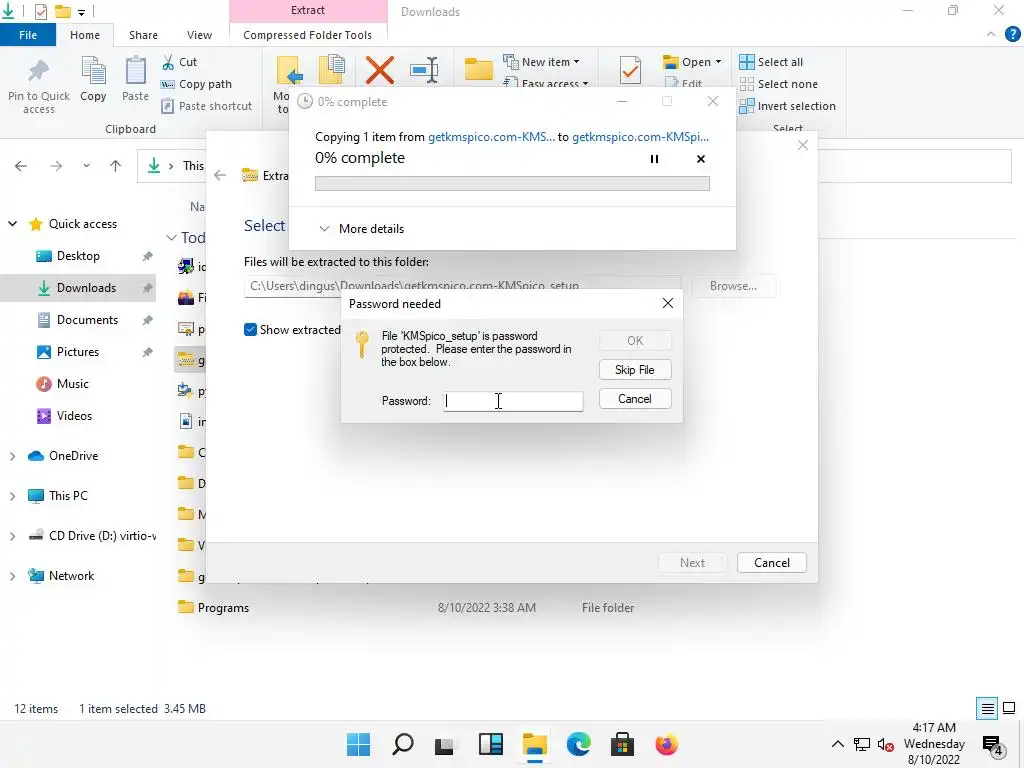Click the Help question mark icon
Screen dimensions: 1024x768
[1012, 35]
